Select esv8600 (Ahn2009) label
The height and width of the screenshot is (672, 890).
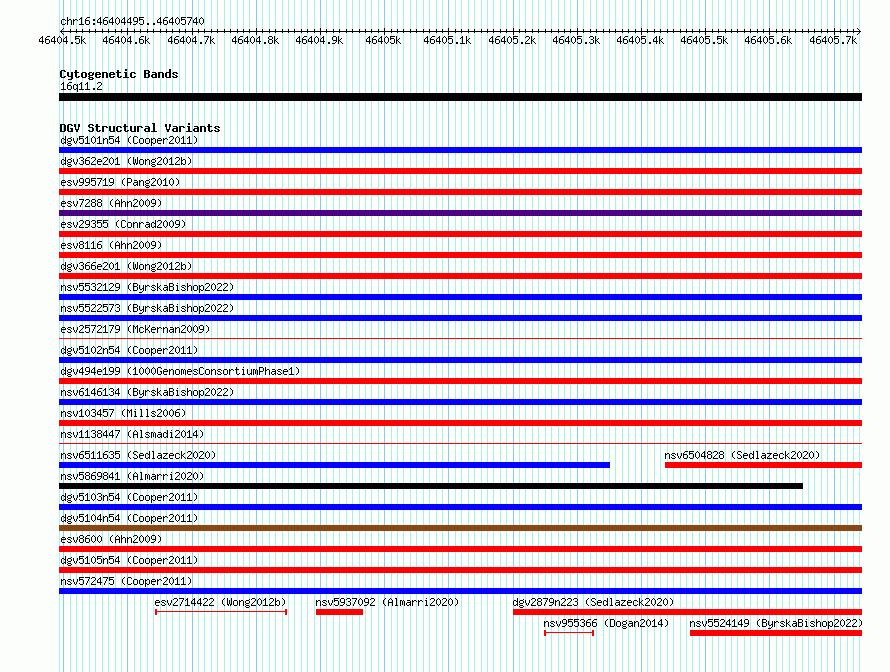pyautogui.click(x=111, y=539)
